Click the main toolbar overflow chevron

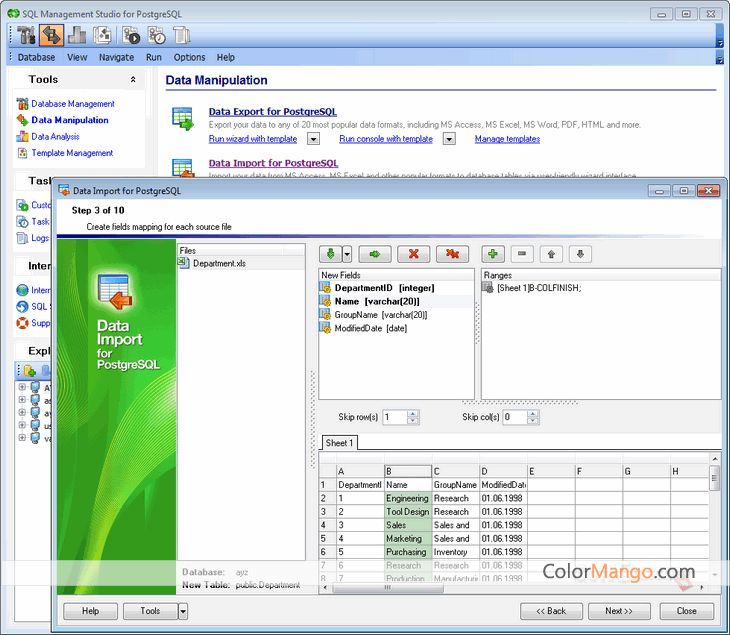[720, 43]
